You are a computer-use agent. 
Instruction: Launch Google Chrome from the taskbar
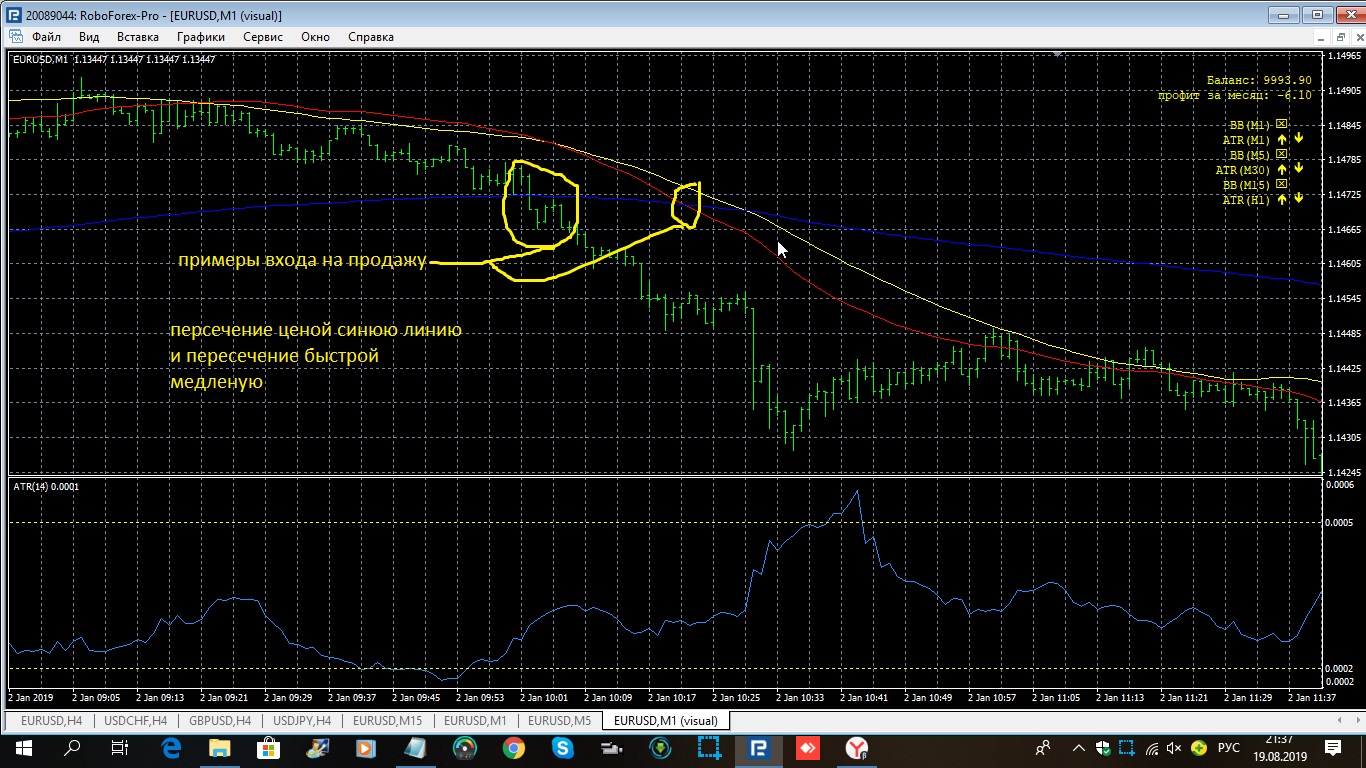[514, 748]
